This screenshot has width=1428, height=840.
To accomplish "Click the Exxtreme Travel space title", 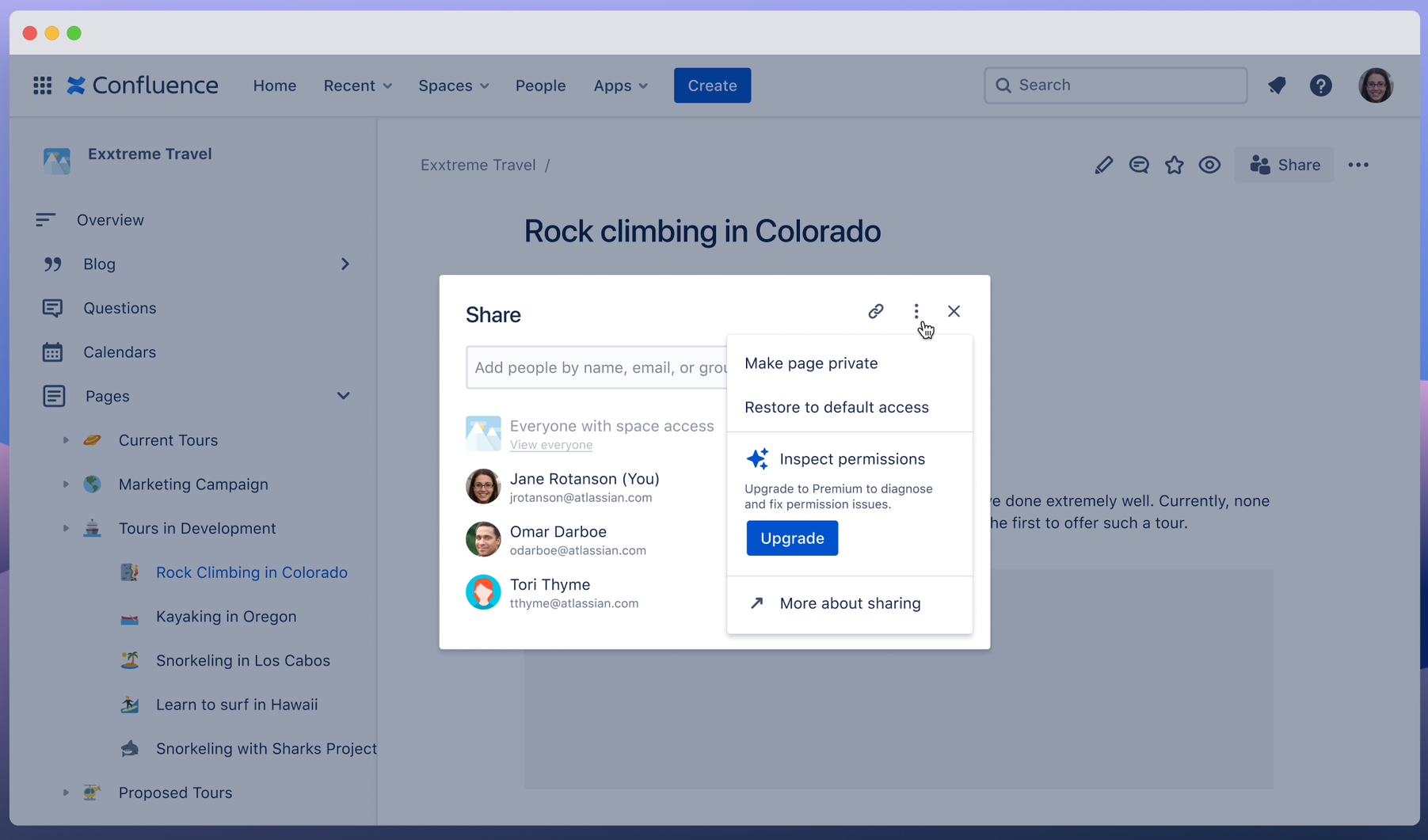I will pos(150,154).
